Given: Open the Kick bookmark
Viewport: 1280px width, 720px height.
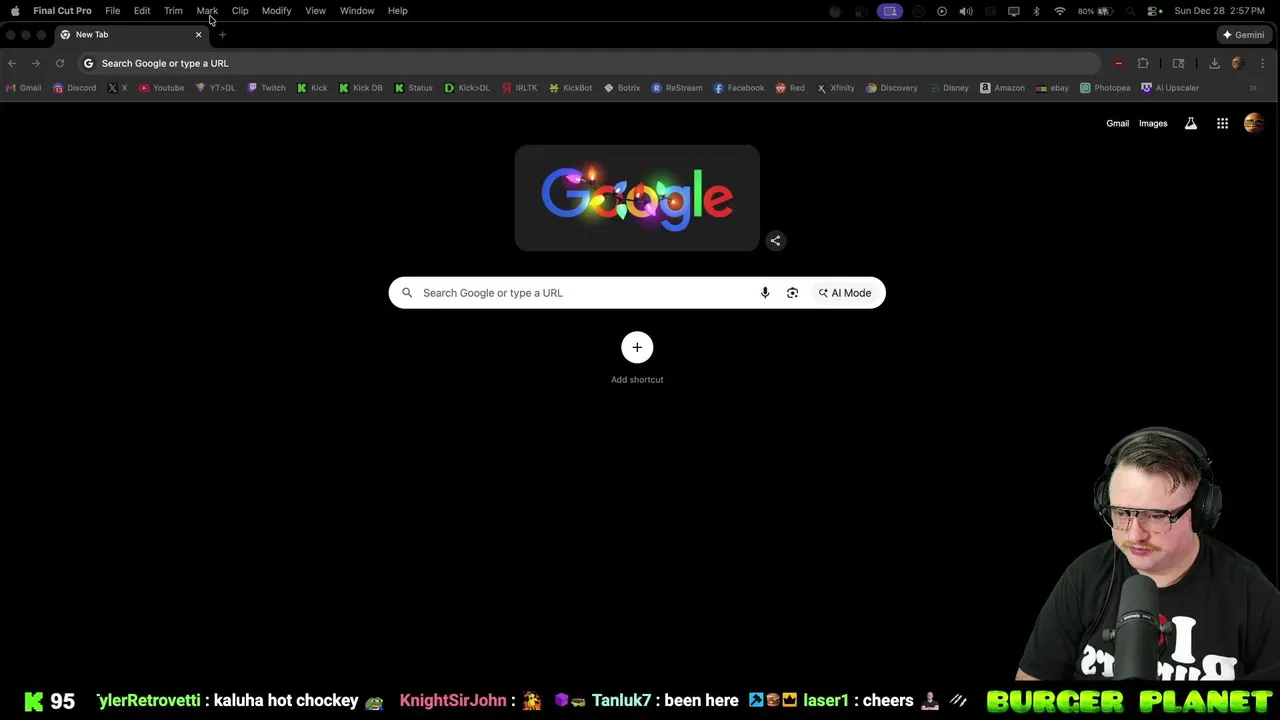Looking at the screenshot, I should [x=312, y=88].
